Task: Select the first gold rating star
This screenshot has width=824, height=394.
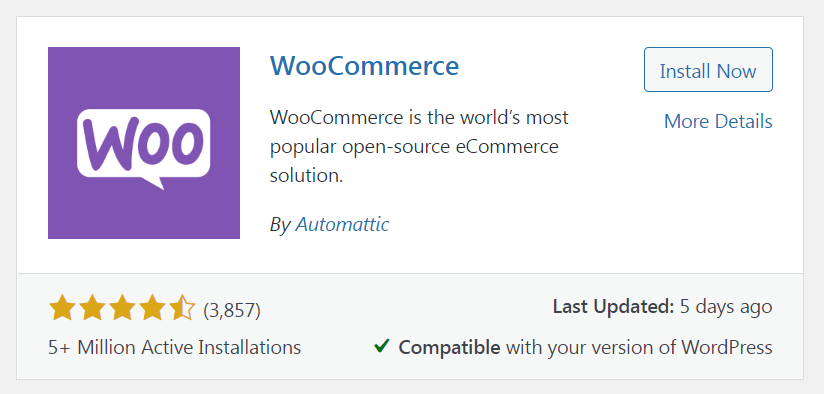Action: (61, 308)
